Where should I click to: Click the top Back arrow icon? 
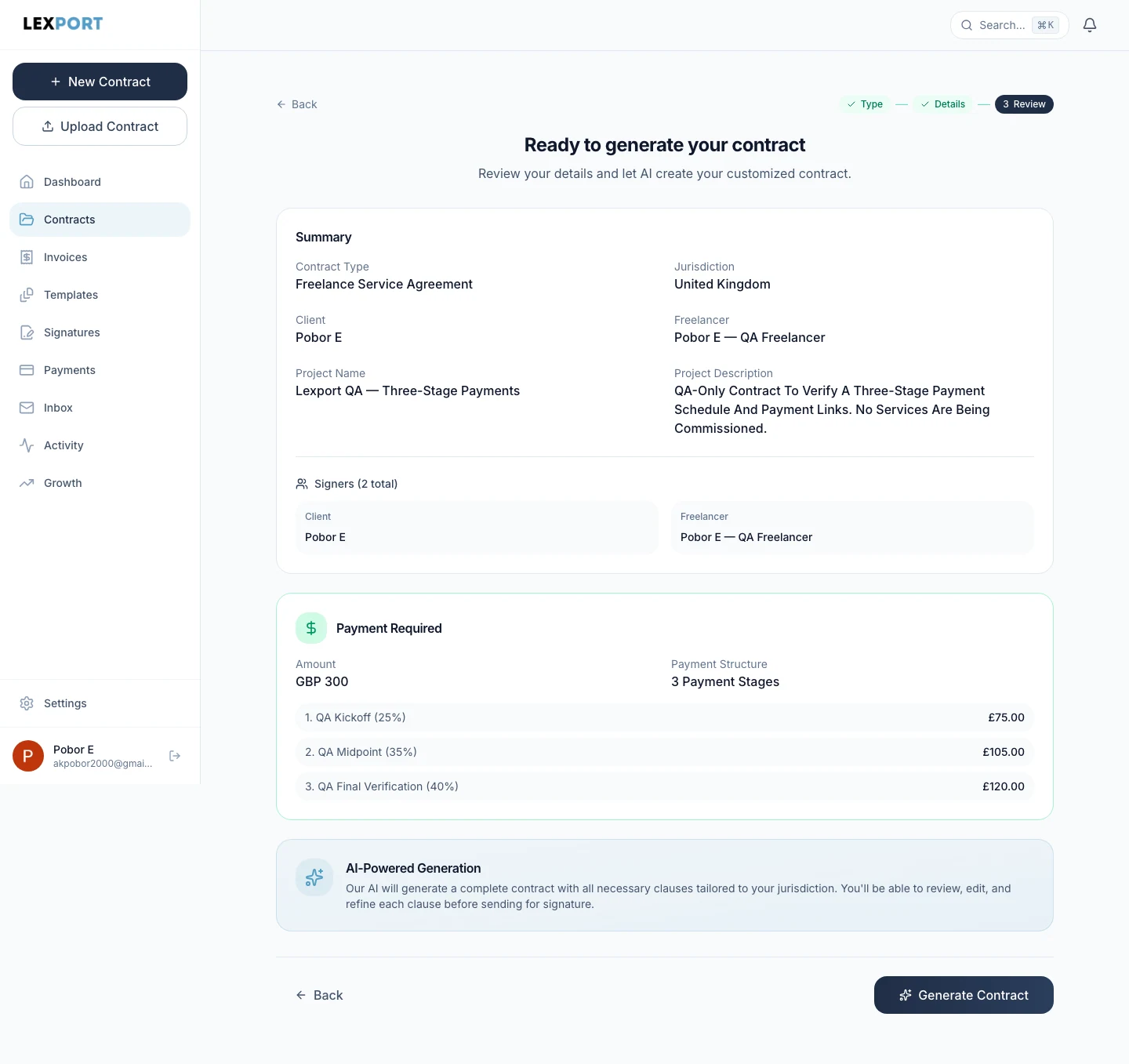(x=281, y=104)
